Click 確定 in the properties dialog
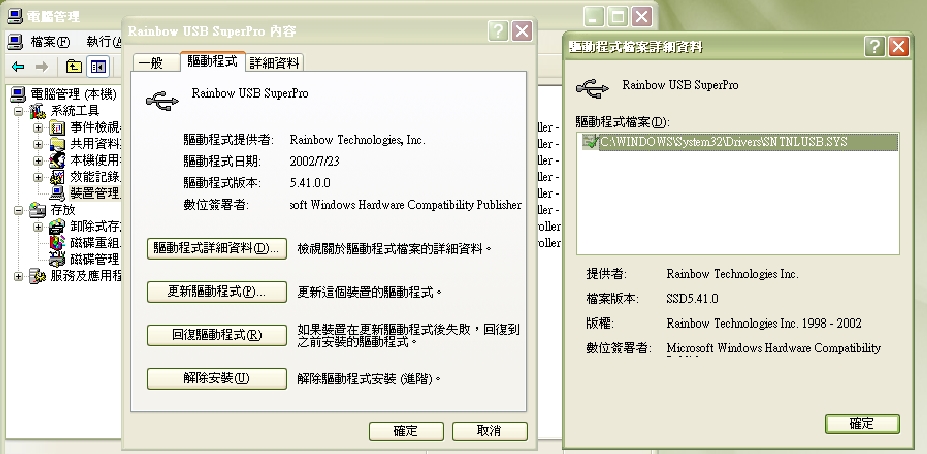This screenshot has height=454, width=927. 406,431
